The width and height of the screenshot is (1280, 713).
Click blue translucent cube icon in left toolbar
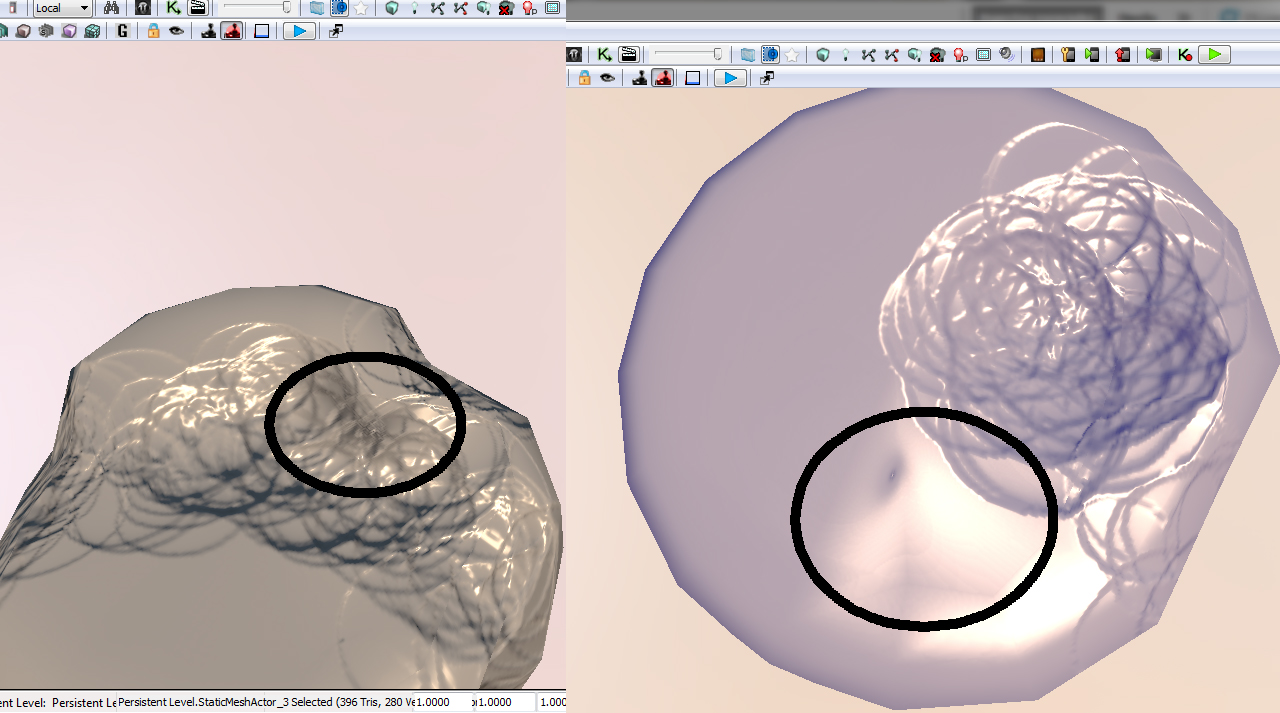pos(316,8)
